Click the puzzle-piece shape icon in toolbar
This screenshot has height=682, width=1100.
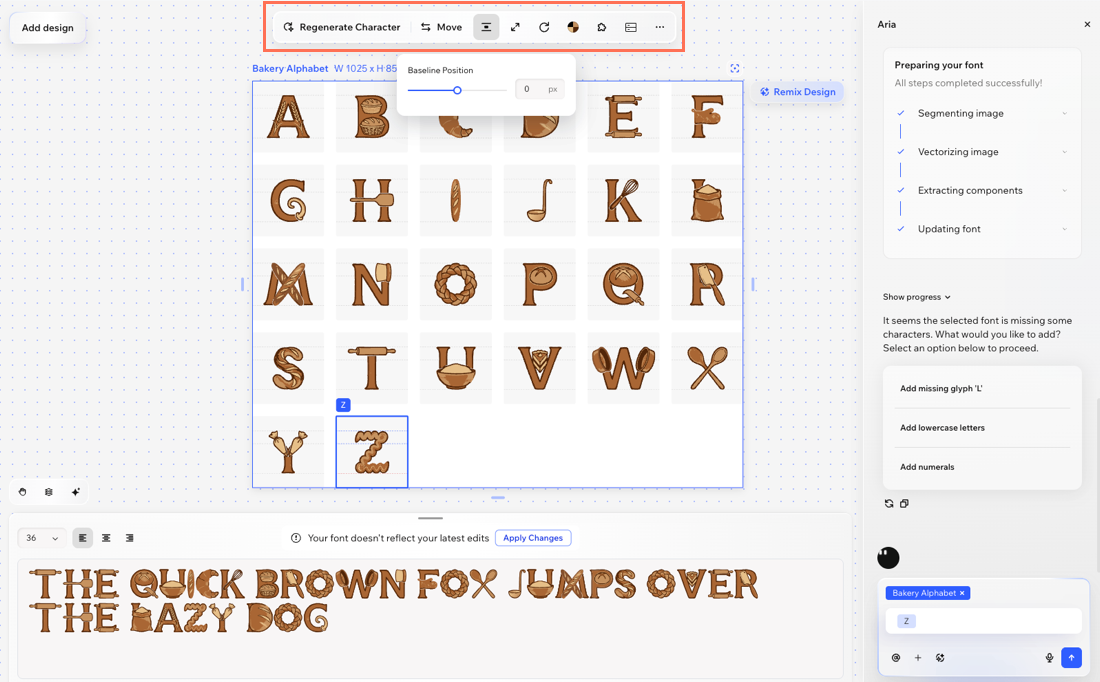(602, 27)
